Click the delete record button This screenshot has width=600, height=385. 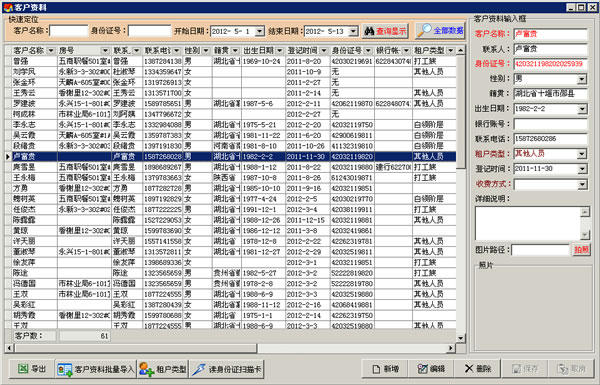(x=478, y=369)
